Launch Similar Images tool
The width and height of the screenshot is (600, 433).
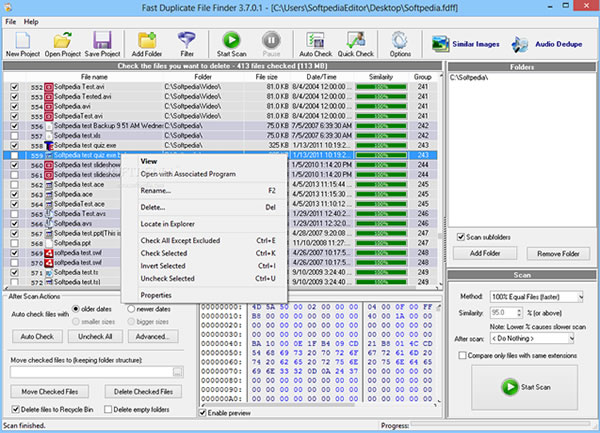pos(466,44)
